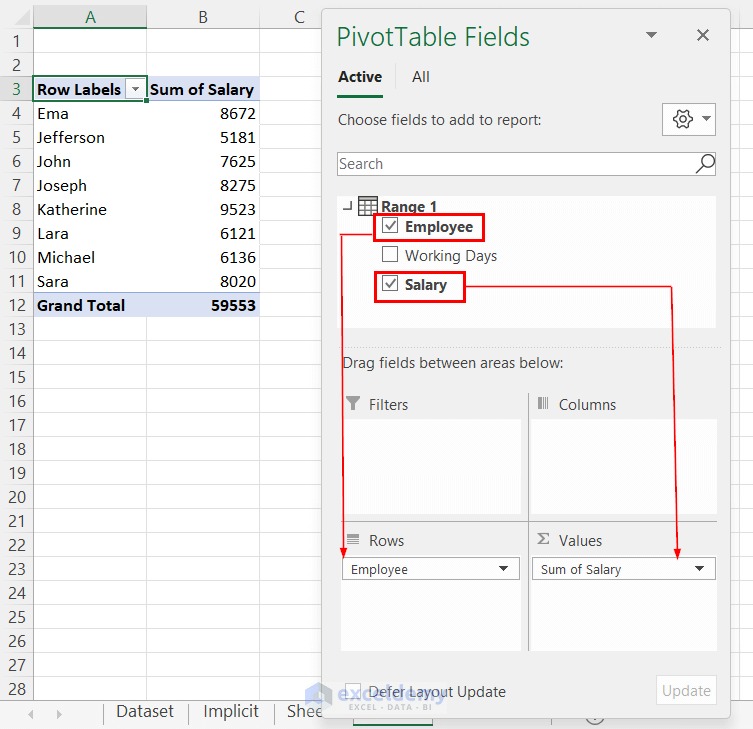Collapse the Range 1 field list
753x729 pixels.
[x=347, y=207]
